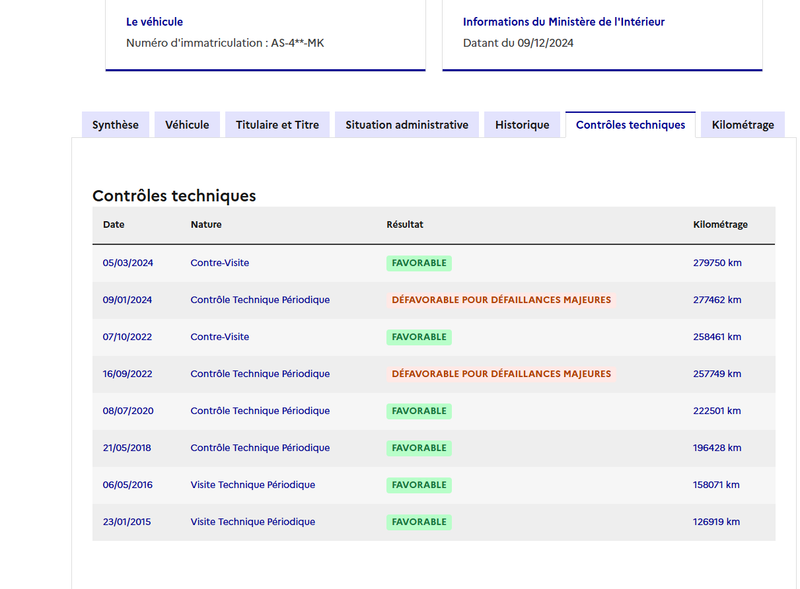Click the date 05/03/2024
Screen dimensions: 800x589
click(x=128, y=263)
